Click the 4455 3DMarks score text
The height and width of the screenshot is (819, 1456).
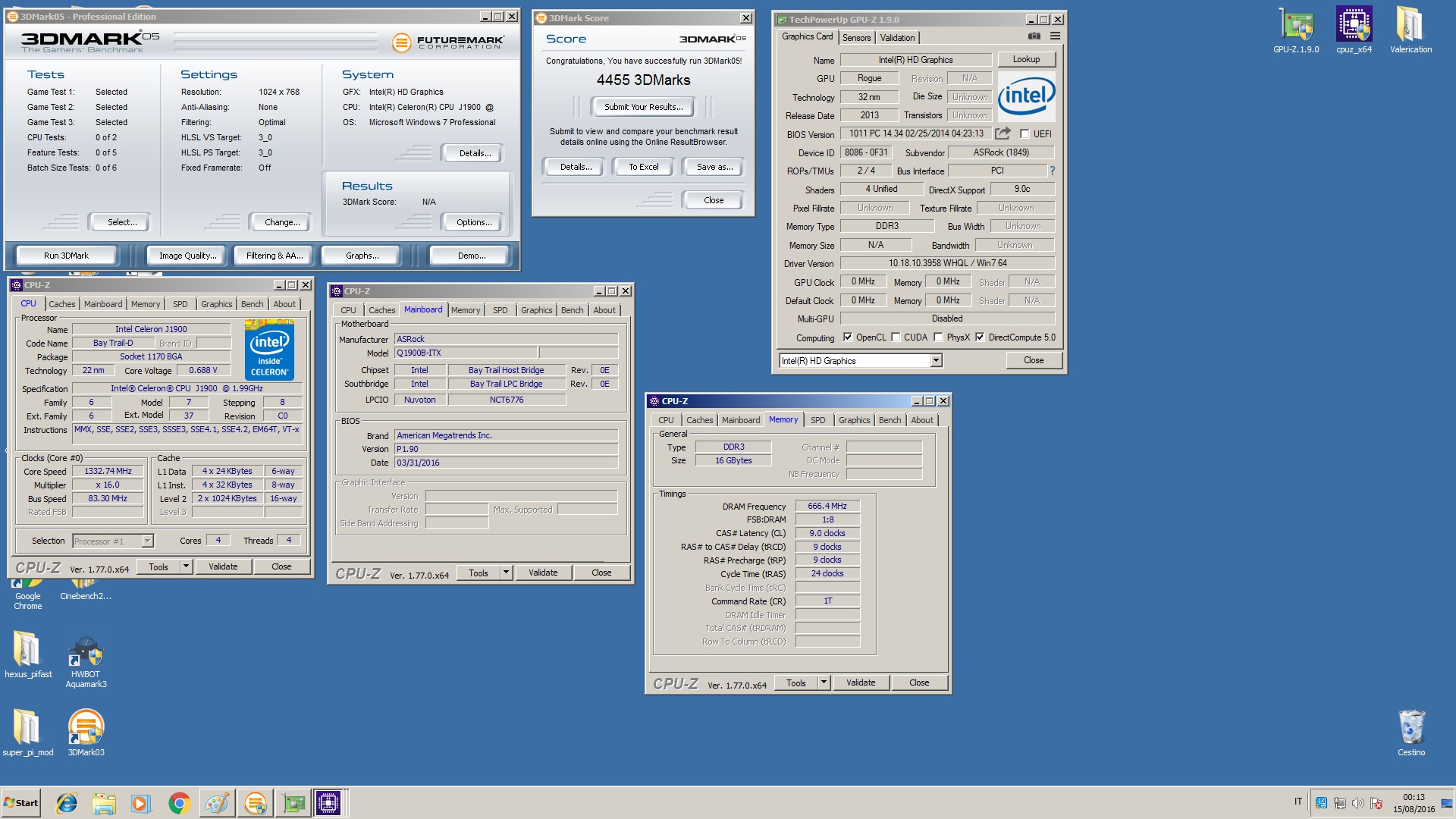[x=643, y=80]
